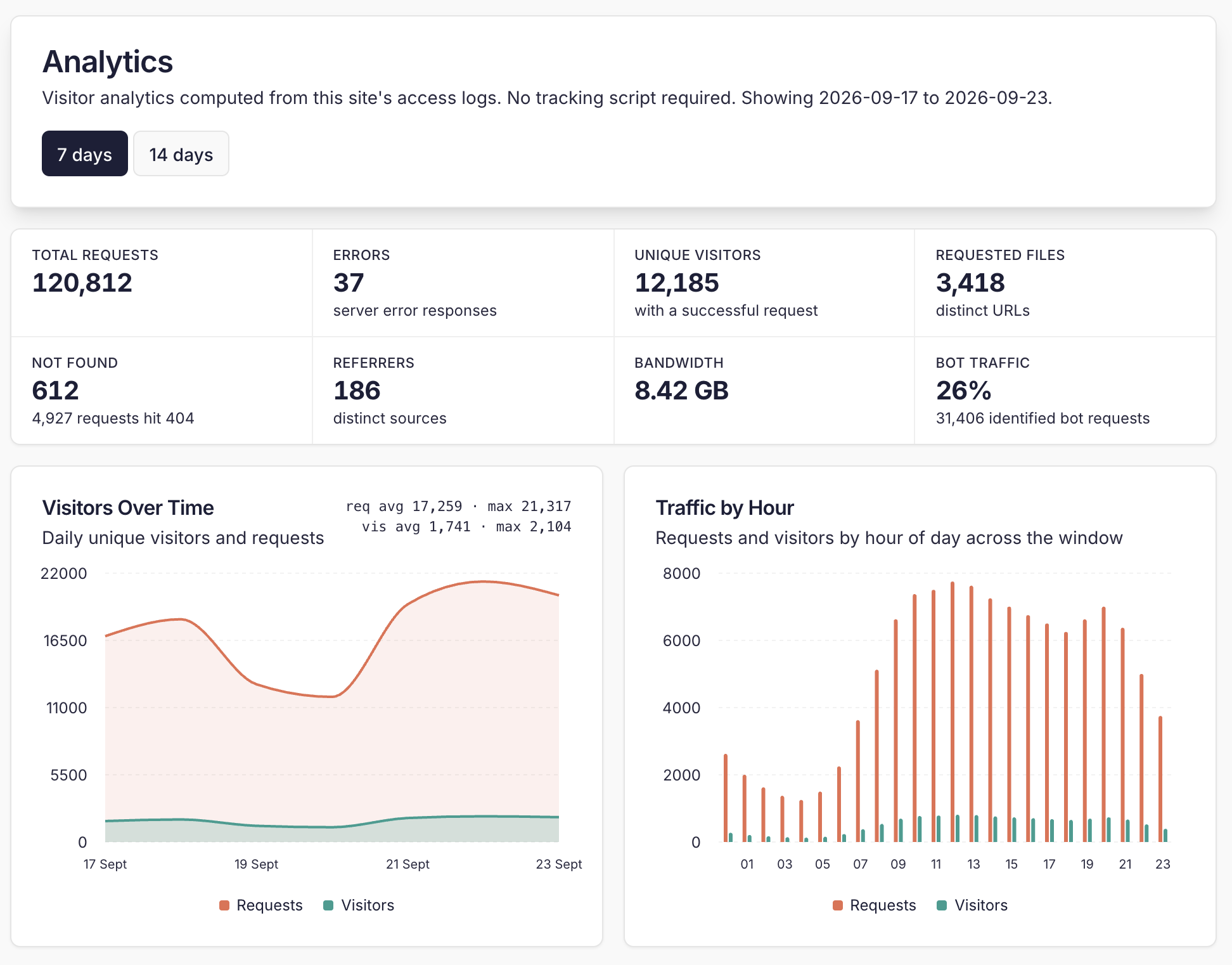Image resolution: width=1232 pixels, height=965 pixels.
Task: Click the hour 01 axis label
Action: [747, 864]
